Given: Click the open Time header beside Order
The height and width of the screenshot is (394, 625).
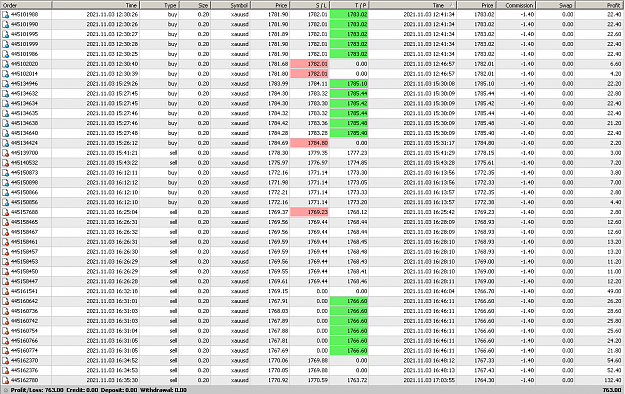Looking at the screenshot, I should (96, 5).
